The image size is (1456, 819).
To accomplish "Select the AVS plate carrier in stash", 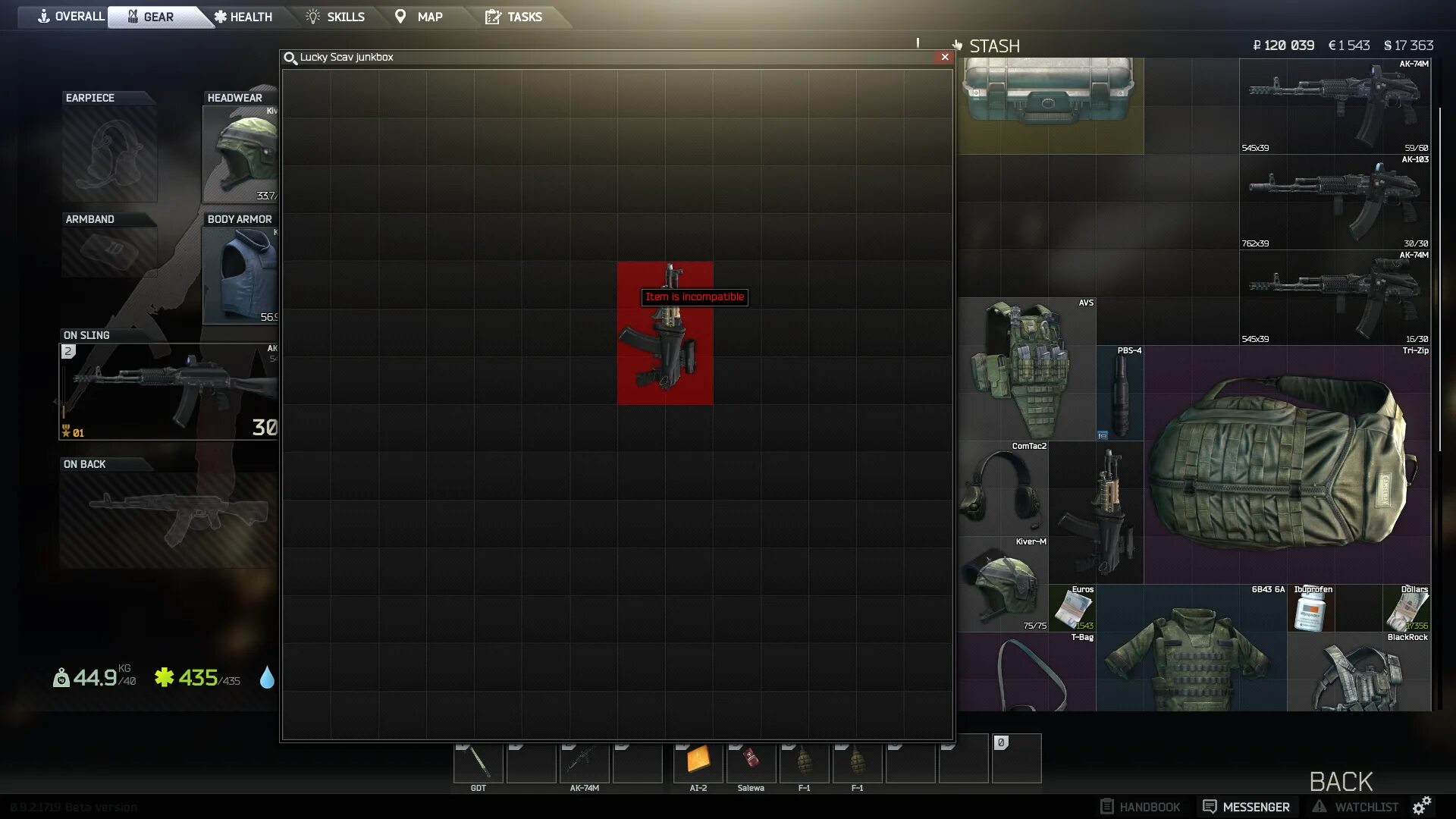I will tap(1027, 369).
